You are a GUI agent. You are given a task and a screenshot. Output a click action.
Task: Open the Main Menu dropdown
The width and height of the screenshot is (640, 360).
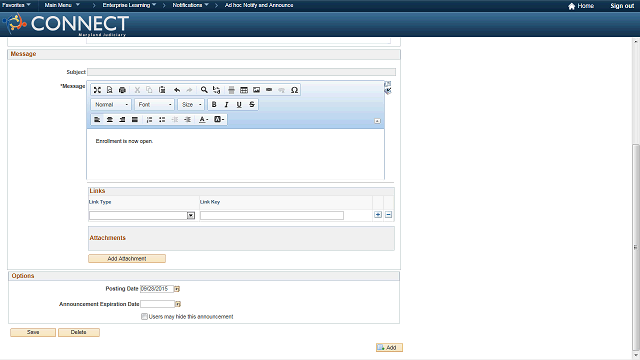click(62, 5)
